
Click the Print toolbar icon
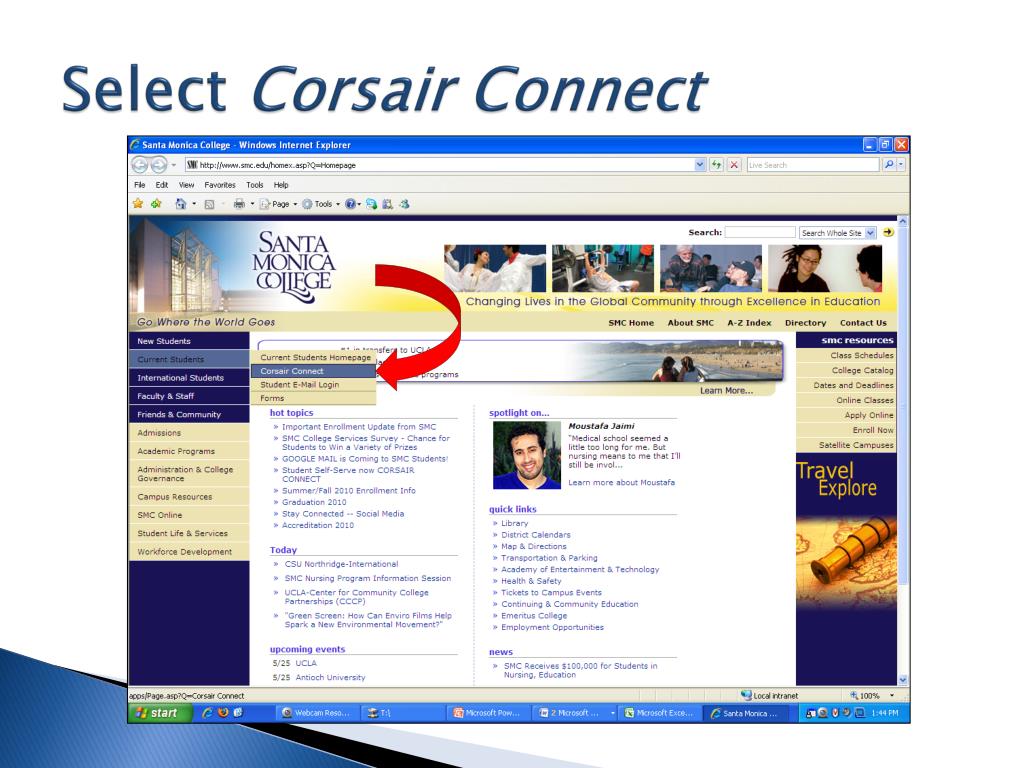pyautogui.click(x=239, y=204)
